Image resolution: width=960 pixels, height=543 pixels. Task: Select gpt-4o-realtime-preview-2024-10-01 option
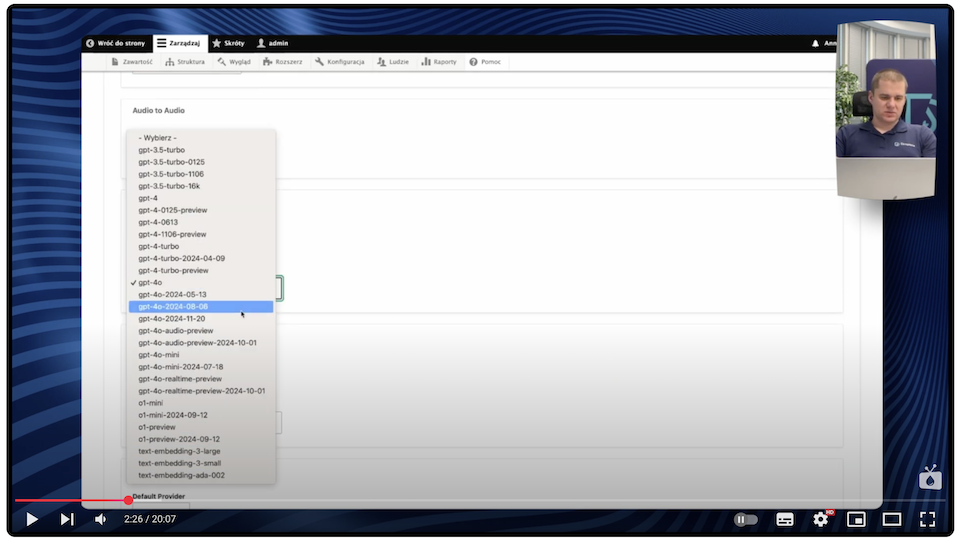[201, 391]
